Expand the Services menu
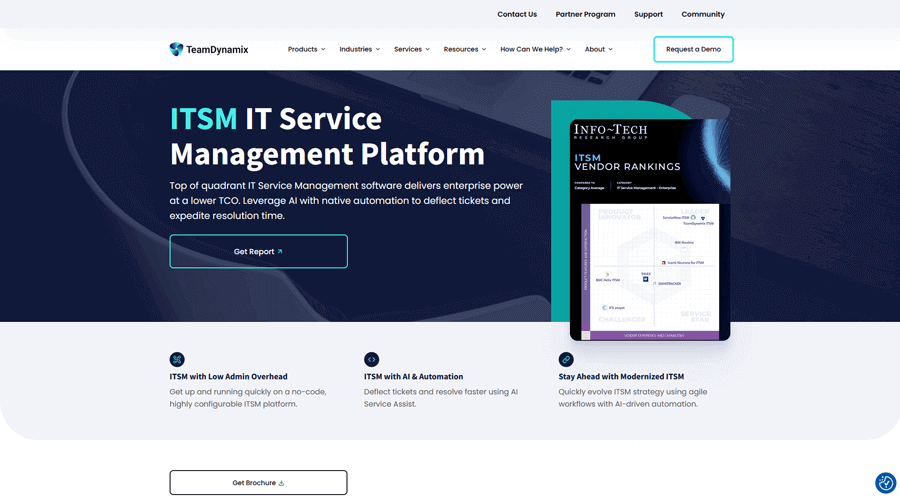The width and height of the screenshot is (900, 499). tap(412, 49)
